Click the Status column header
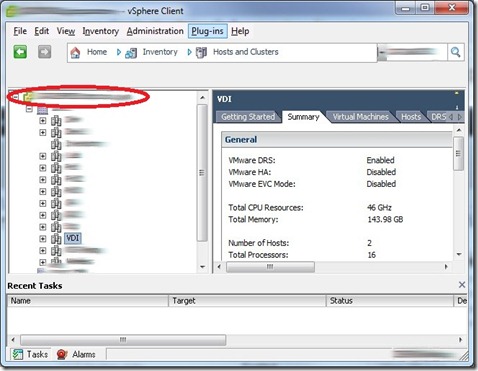This screenshot has height=371, width=478. tap(389, 301)
